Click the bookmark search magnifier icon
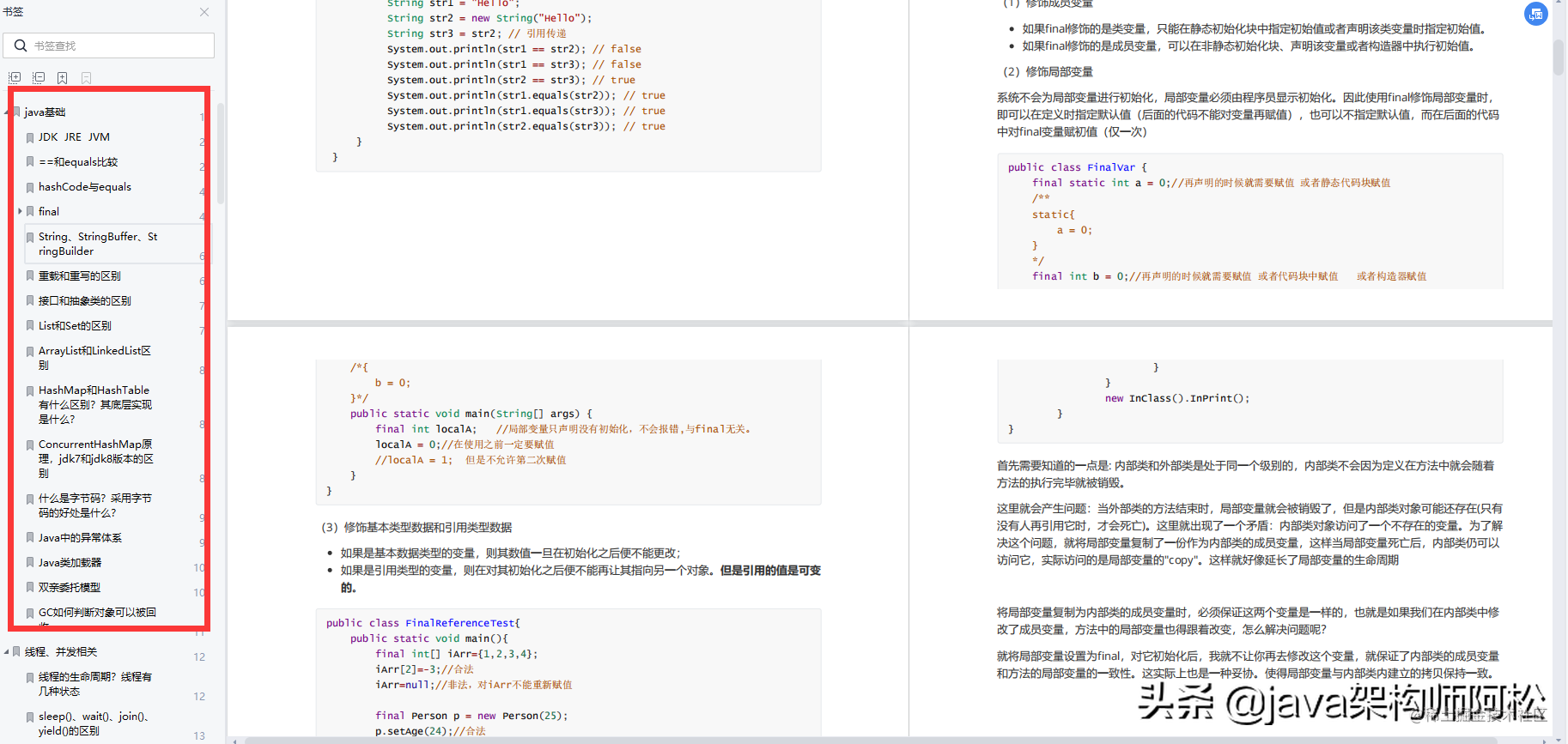This screenshot has height=744, width=1568. 21,45
